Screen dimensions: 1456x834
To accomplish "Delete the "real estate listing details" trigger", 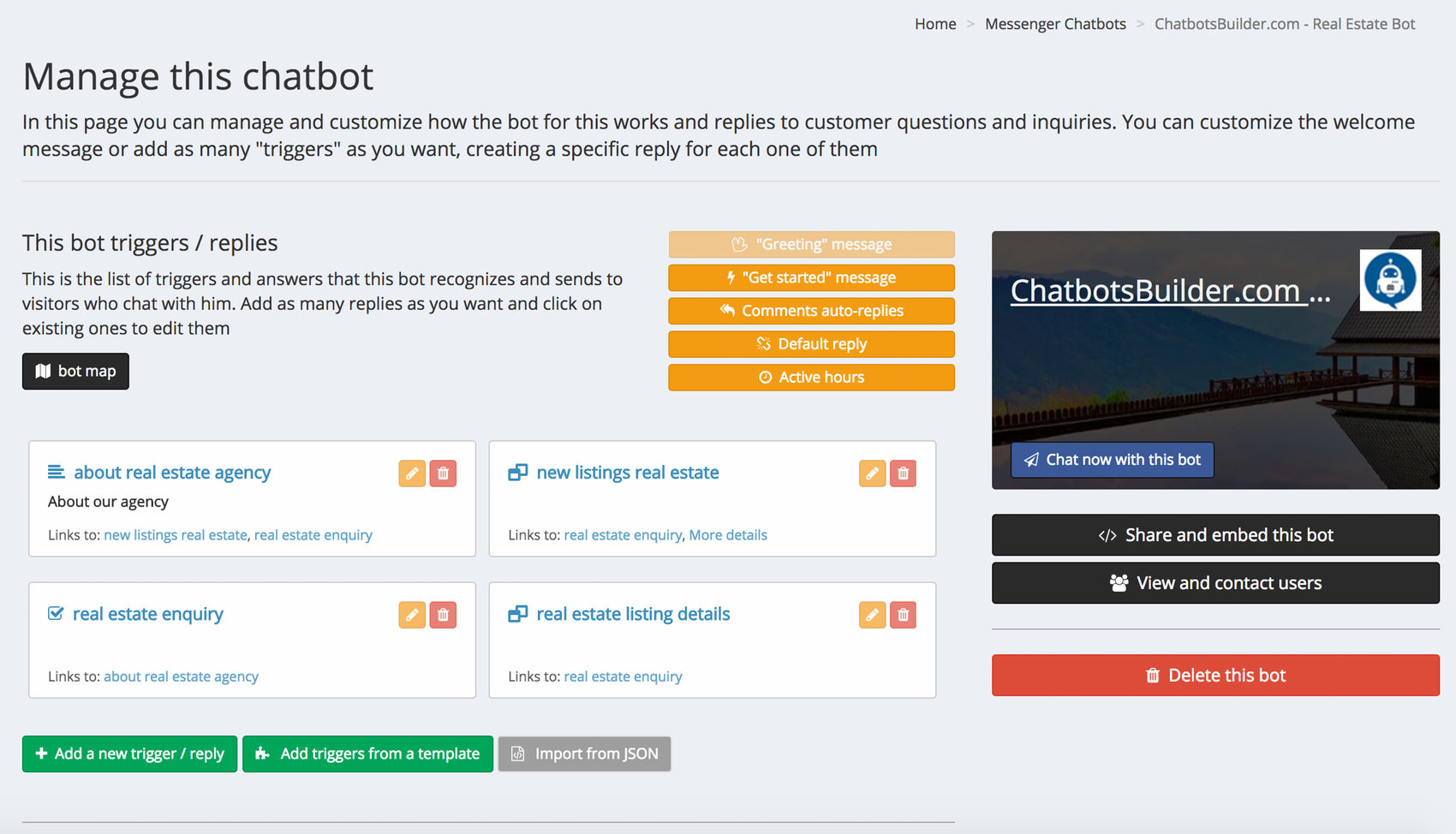I will coord(903,614).
